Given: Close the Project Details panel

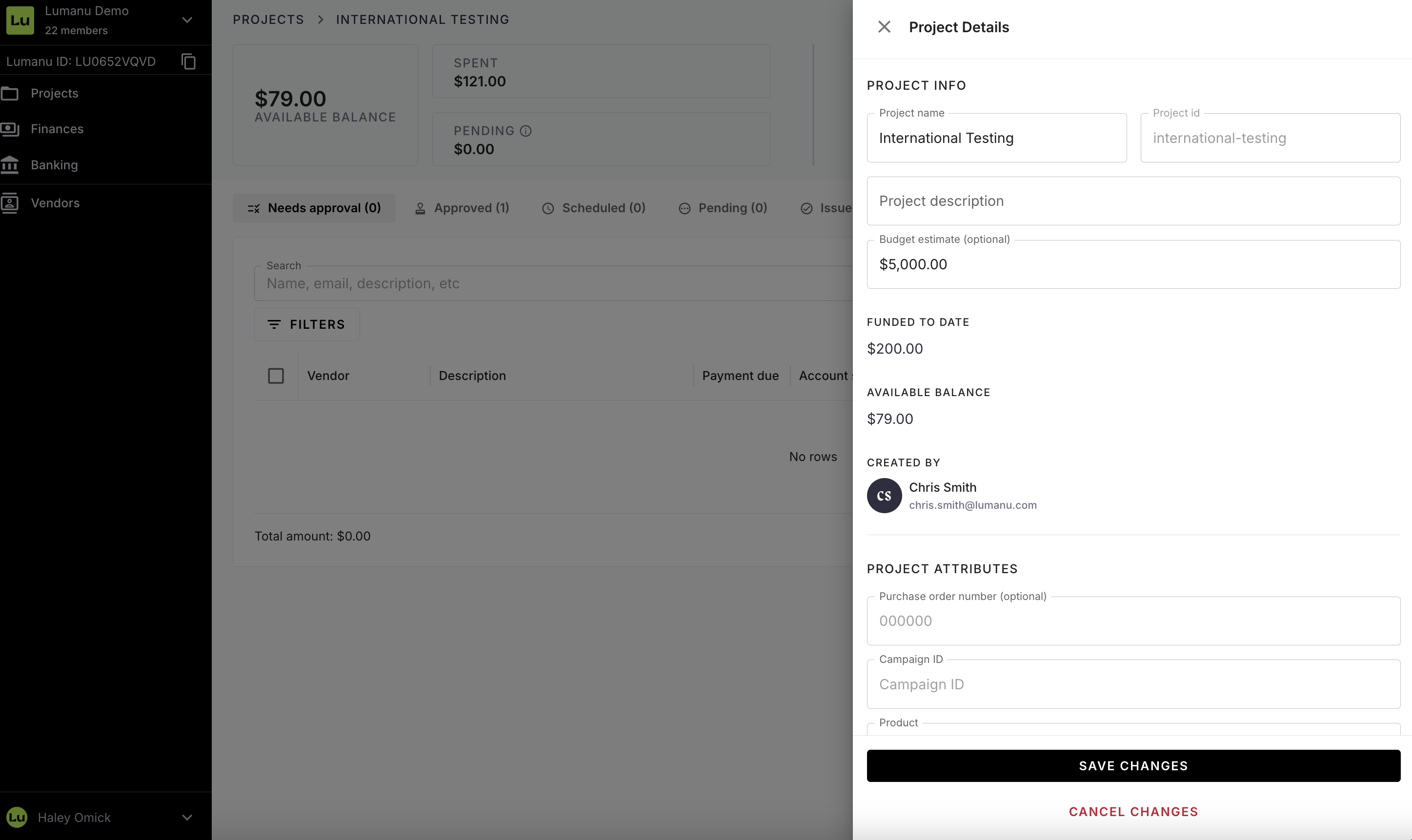Looking at the screenshot, I should click(x=884, y=27).
